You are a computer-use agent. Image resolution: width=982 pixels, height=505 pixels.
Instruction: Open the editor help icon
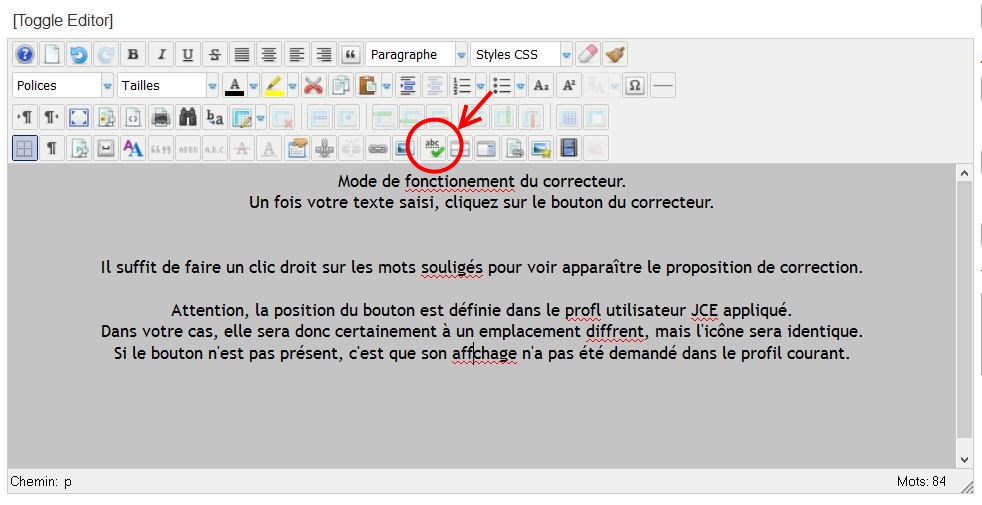[x=24, y=55]
